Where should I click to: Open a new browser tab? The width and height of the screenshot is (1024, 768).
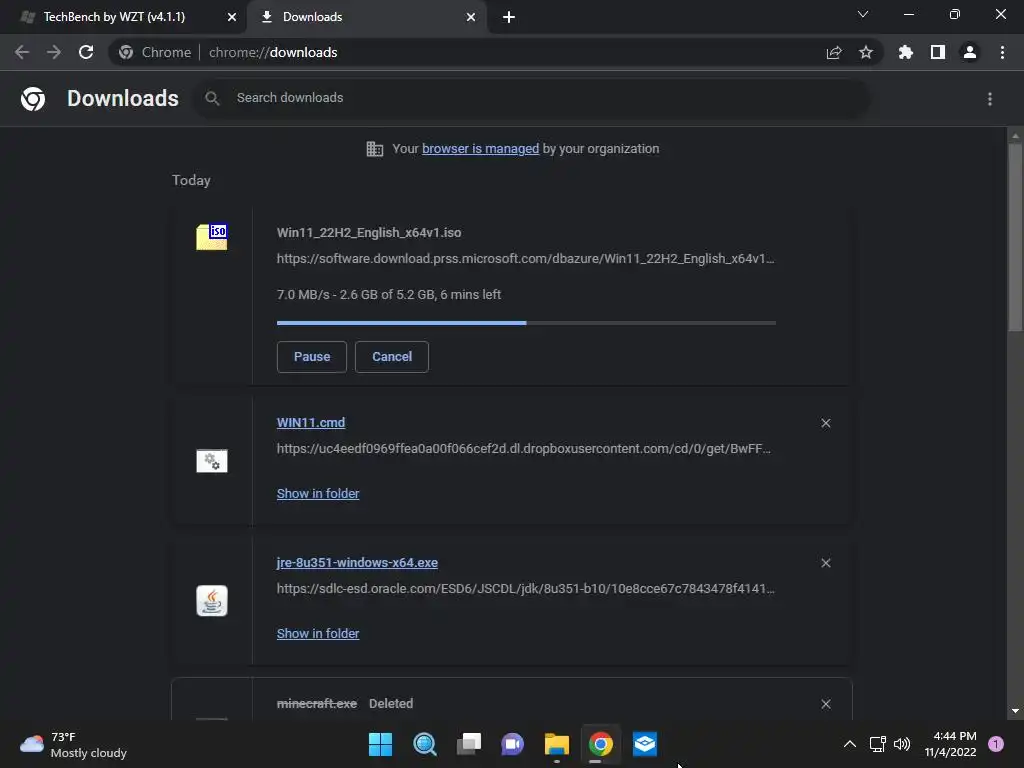tap(509, 17)
